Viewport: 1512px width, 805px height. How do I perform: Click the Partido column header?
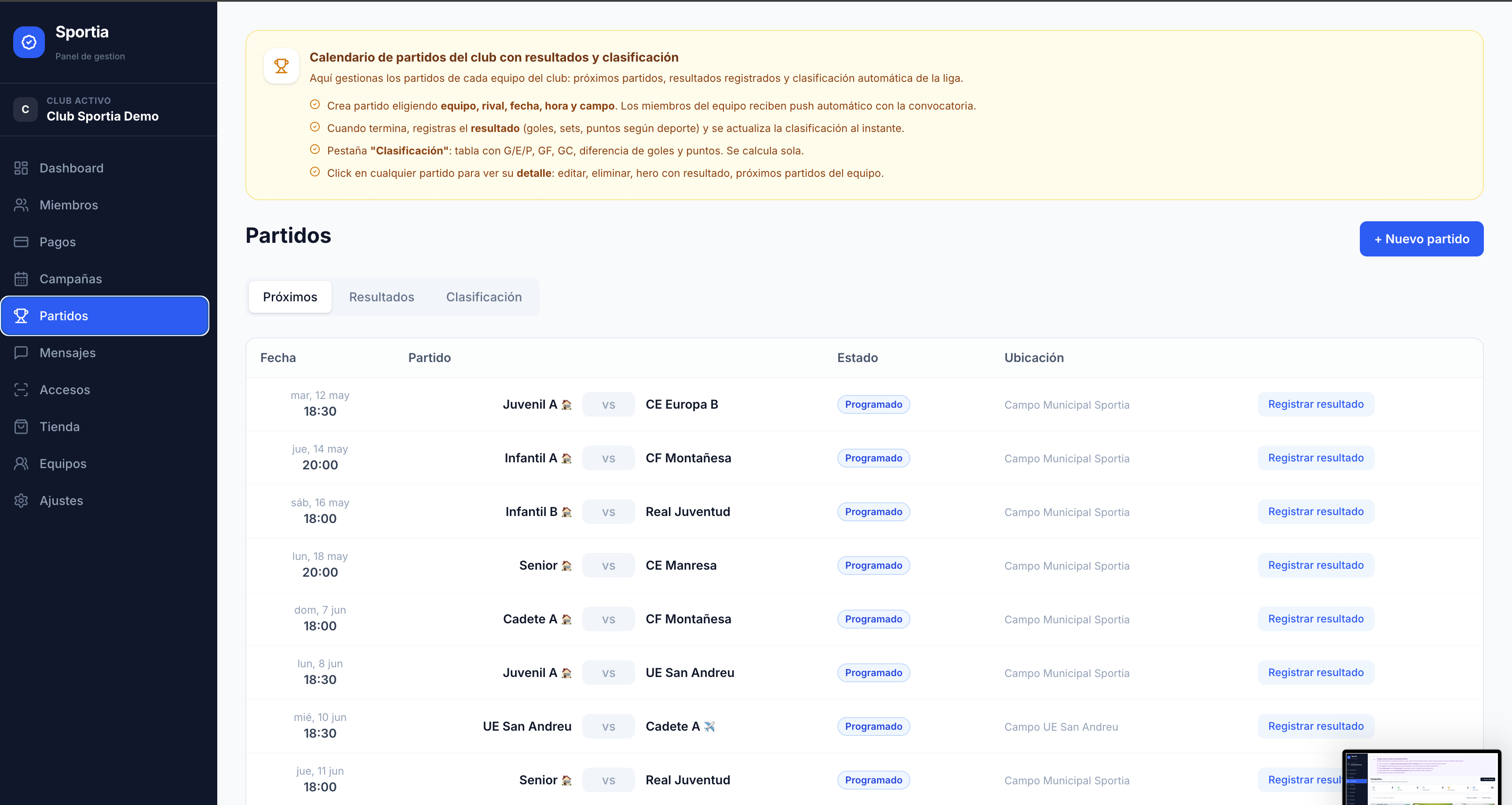430,358
